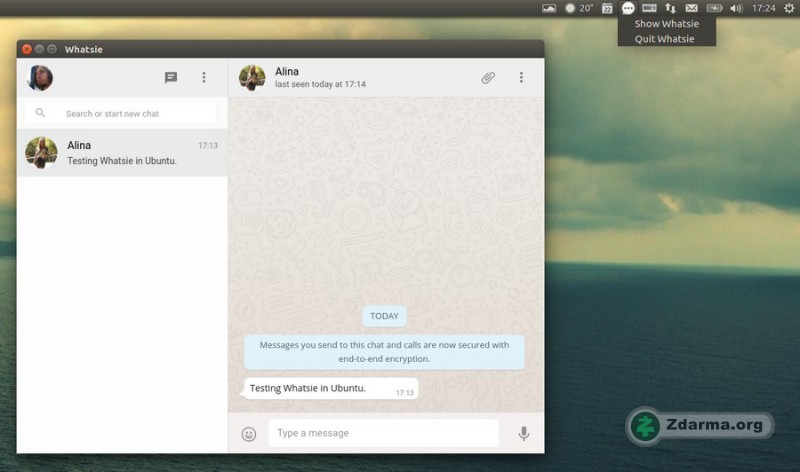Open Alina's profile photo in chat header
The height and width of the screenshot is (472, 800).
point(252,78)
